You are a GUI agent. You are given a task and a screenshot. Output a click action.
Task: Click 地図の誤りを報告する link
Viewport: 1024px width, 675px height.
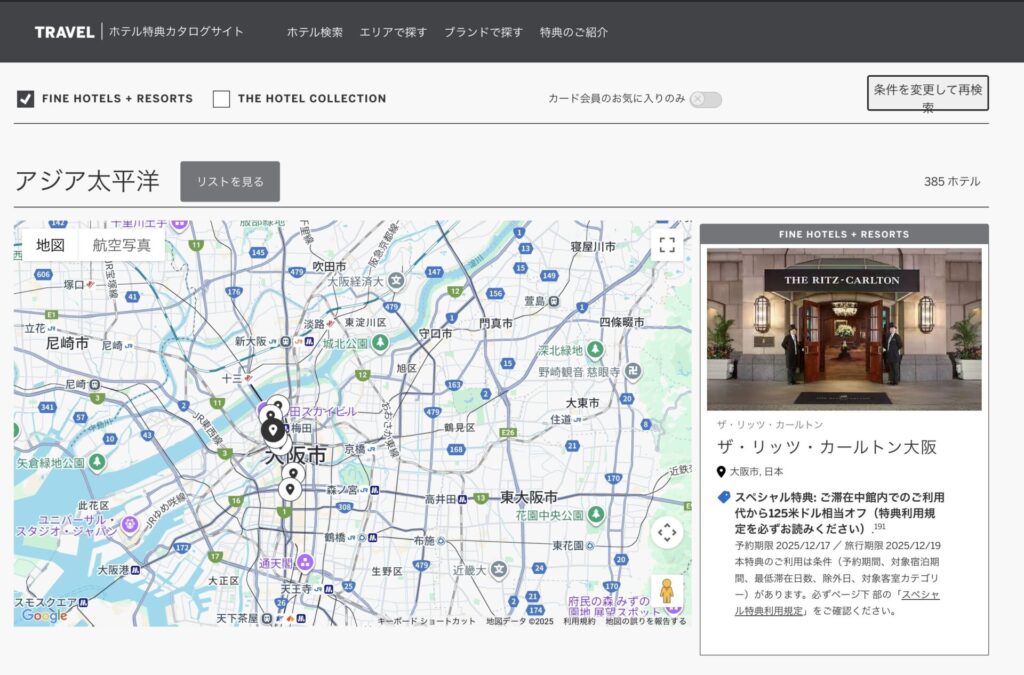(646, 621)
